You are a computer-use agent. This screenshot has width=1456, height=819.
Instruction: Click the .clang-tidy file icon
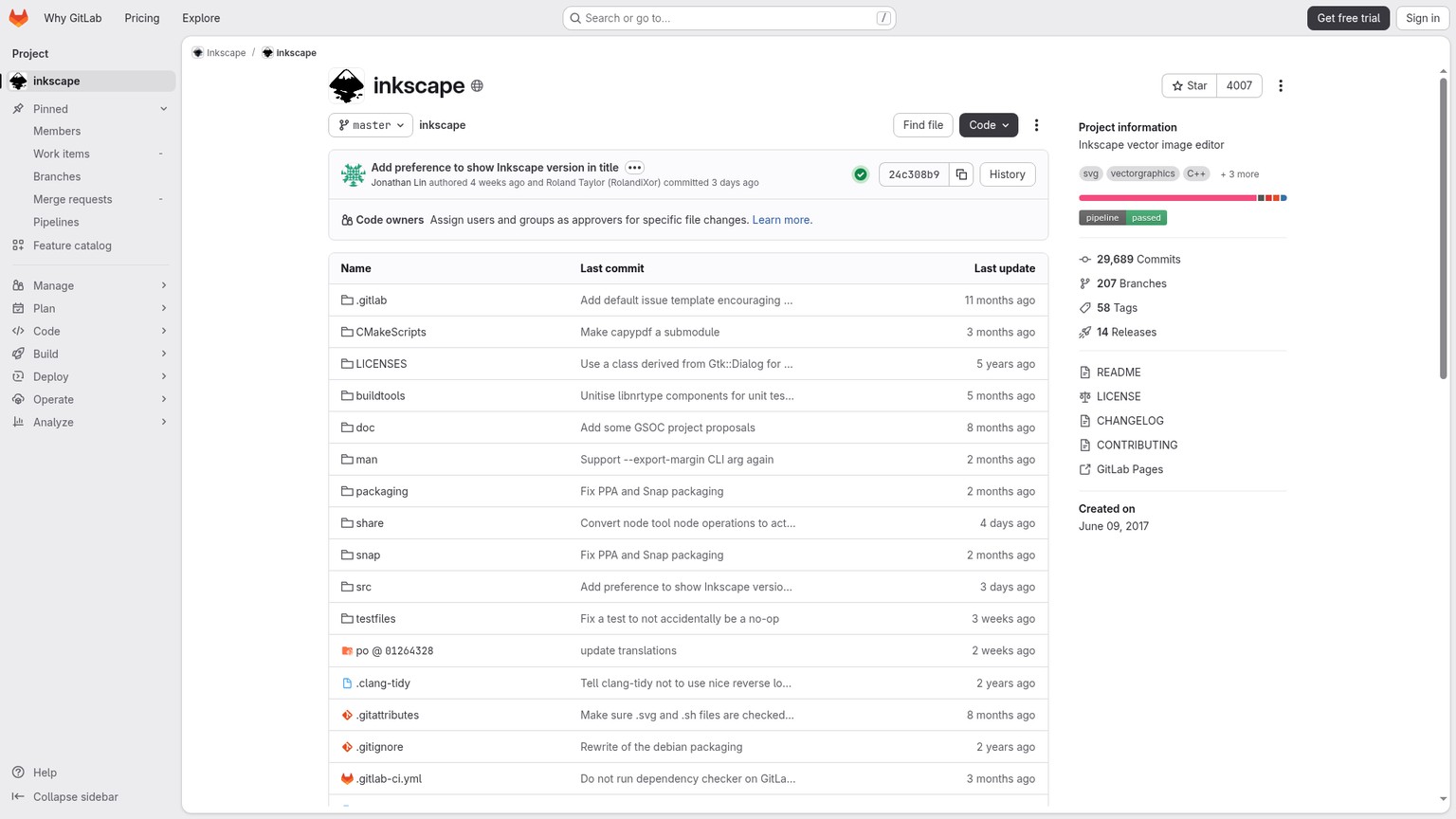tap(347, 683)
